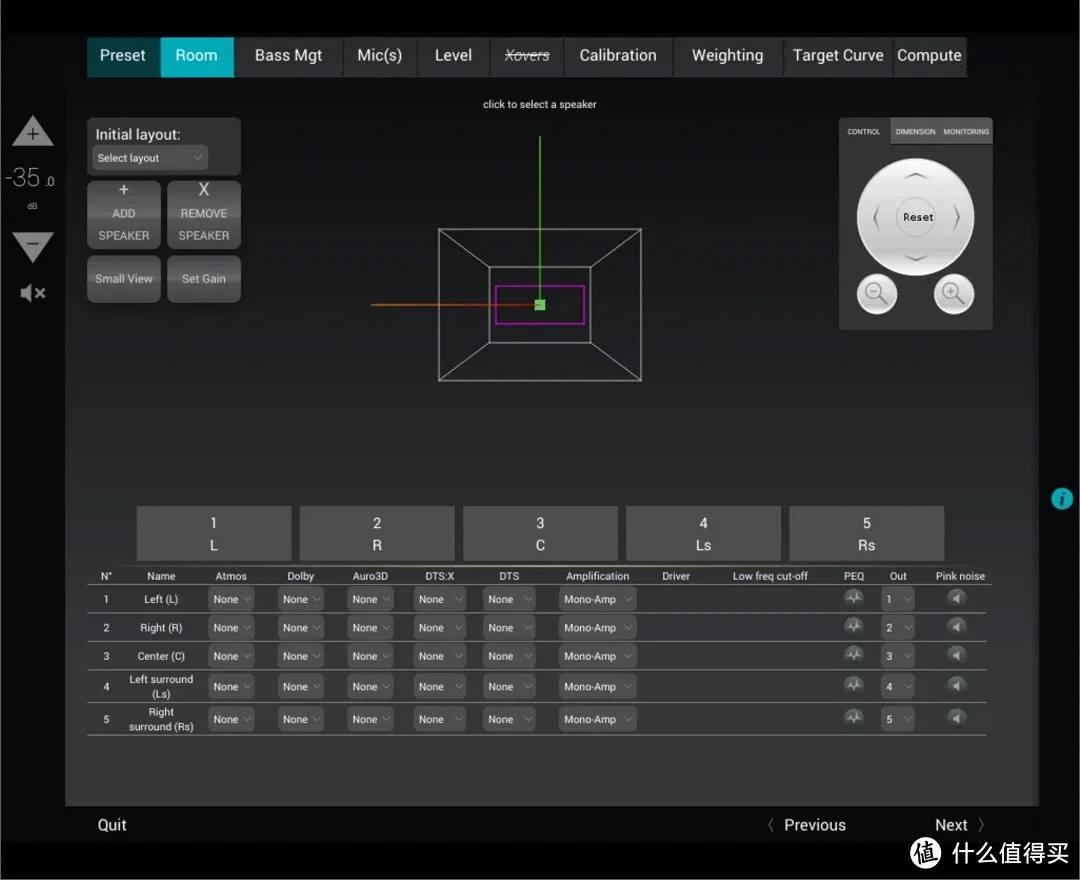Screen dimensions: 1080x880
Task: Increase volume with up triangle
Action: click(x=32, y=132)
